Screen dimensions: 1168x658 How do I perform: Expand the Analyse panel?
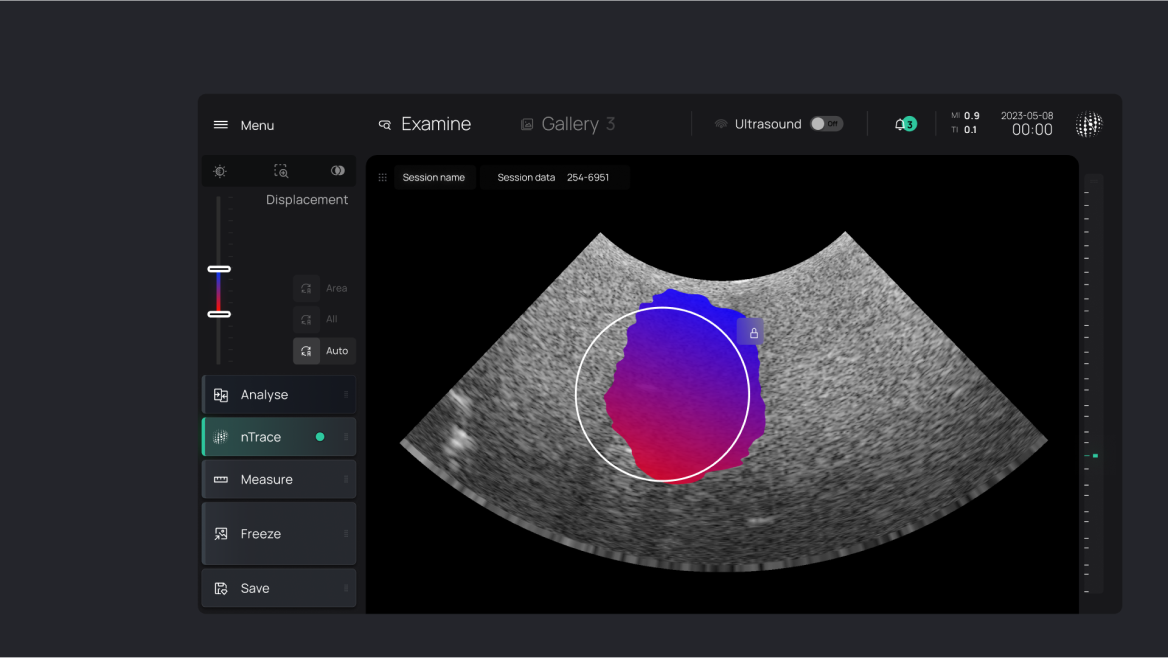pos(279,395)
